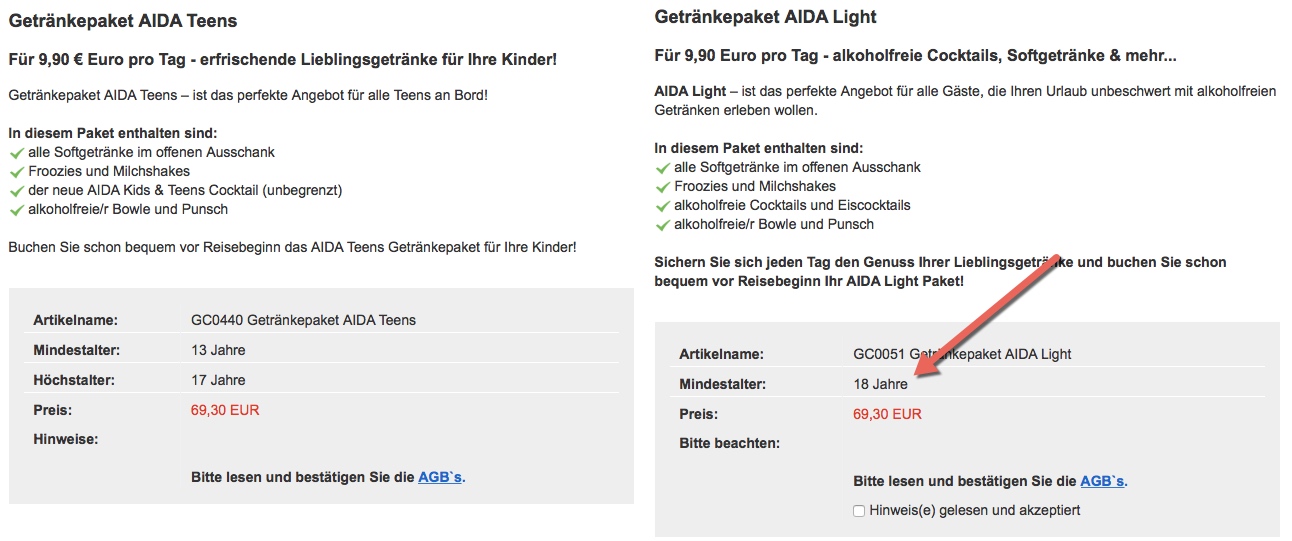Viewport: 1292px width, 541px height.
Task: Click the checkmark beside Softgetränke in AIDA Teens list
Action: point(16,153)
